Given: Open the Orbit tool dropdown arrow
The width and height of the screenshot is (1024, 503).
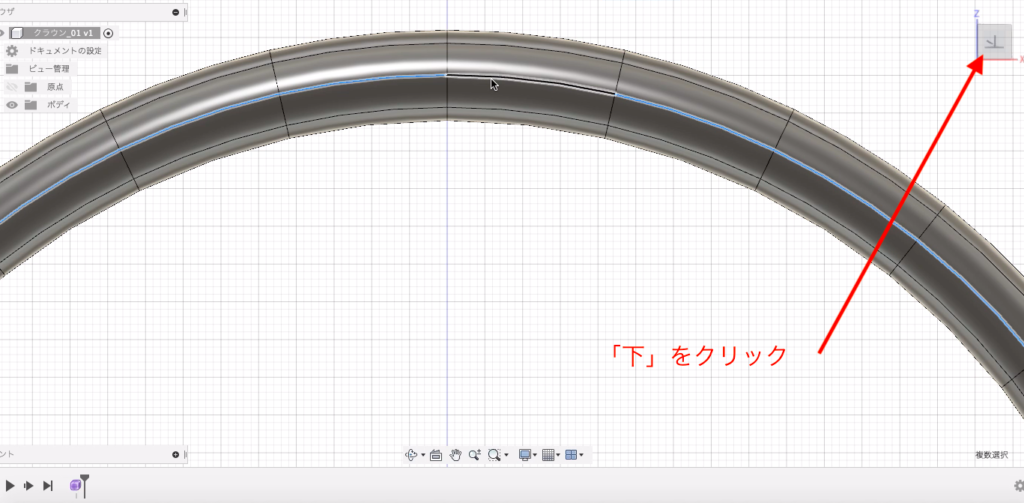Looking at the screenshot, I should pos(423,456).
